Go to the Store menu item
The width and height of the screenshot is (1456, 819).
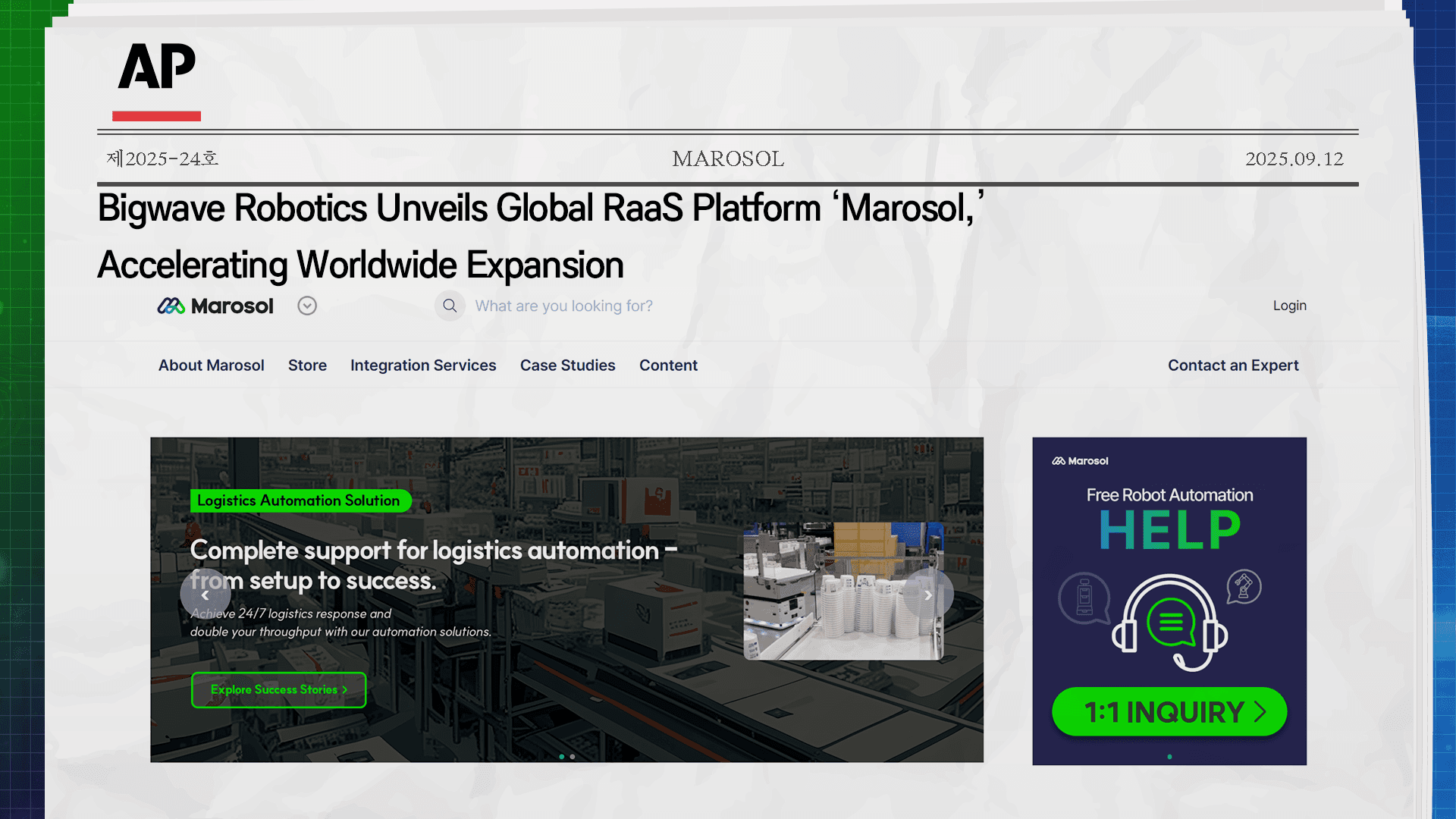tap(307, 366)
